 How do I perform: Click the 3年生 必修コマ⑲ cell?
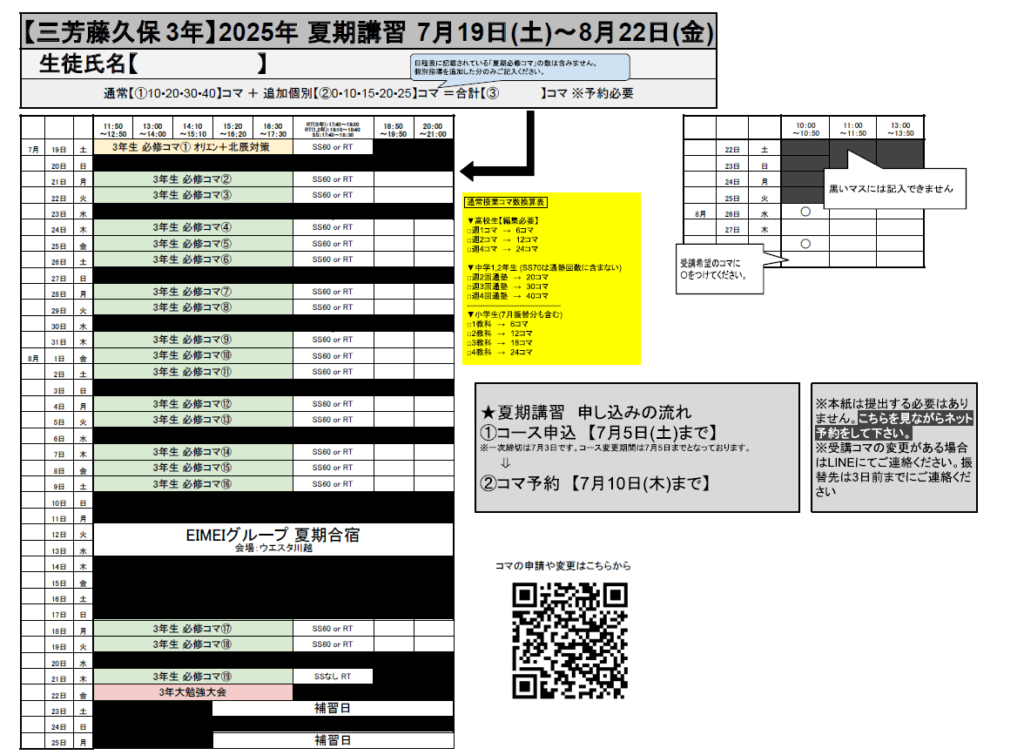coord(193,677)
